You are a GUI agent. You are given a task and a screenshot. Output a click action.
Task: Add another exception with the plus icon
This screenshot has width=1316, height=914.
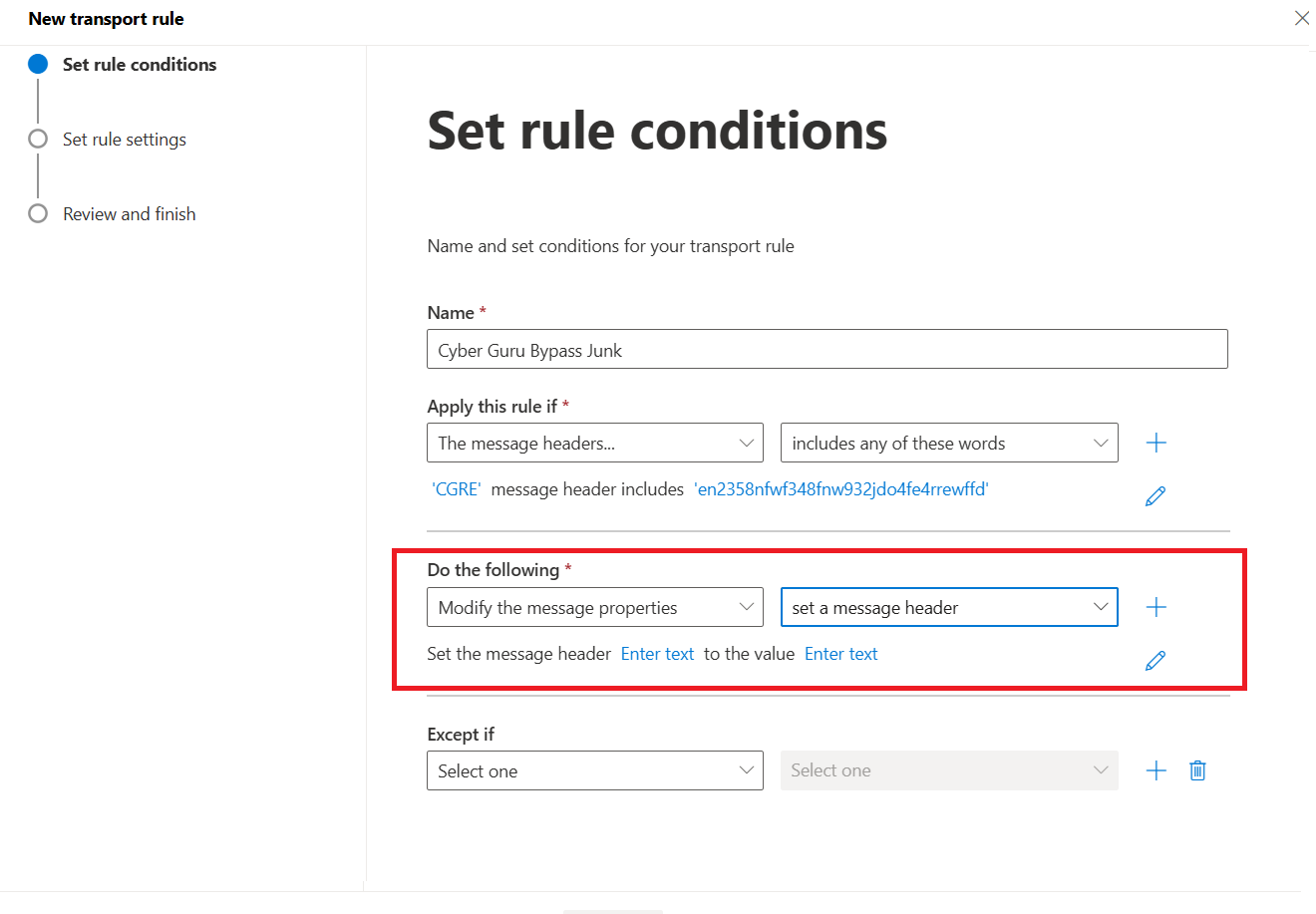pyautogui.click(x=1156, y=770)
